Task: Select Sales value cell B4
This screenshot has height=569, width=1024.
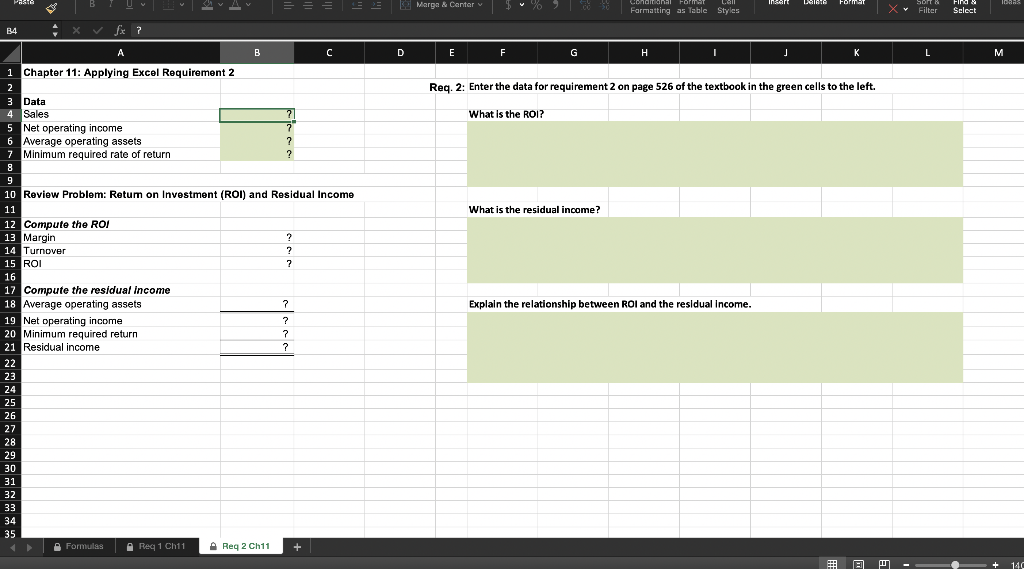Action: (x=257, y=115)
